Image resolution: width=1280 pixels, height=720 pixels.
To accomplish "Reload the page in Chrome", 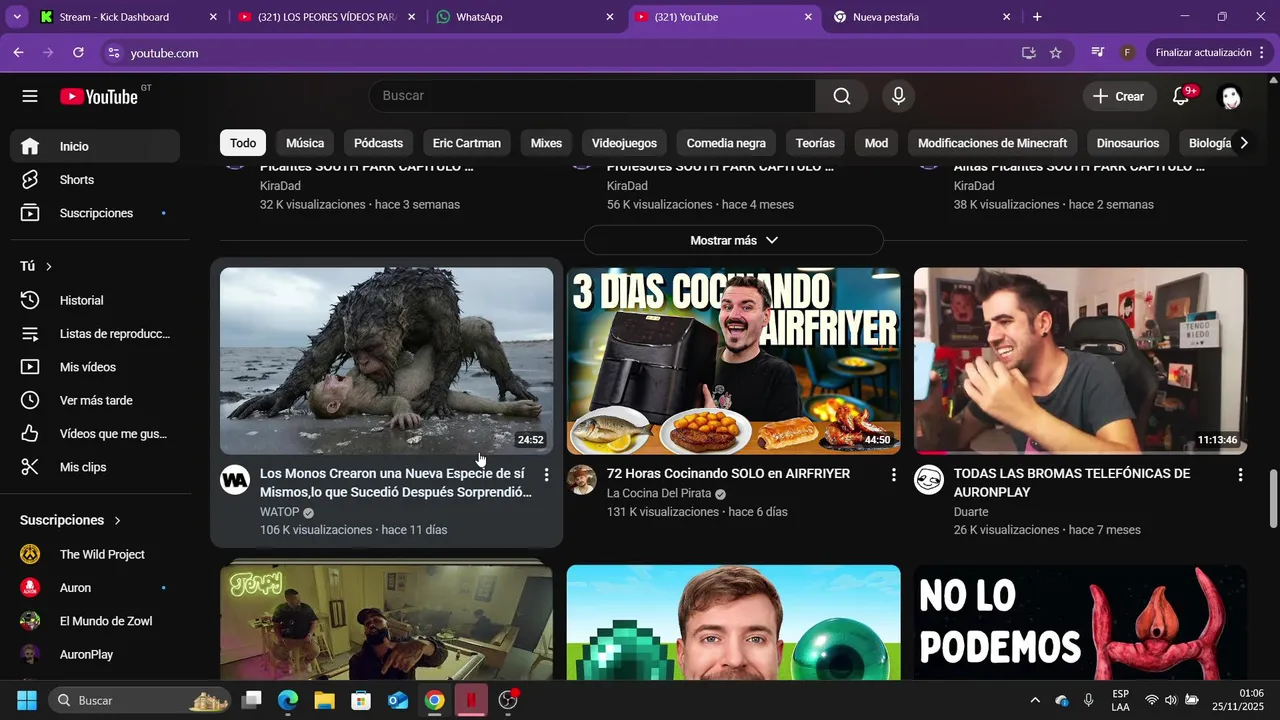I will tap(78, 53).
